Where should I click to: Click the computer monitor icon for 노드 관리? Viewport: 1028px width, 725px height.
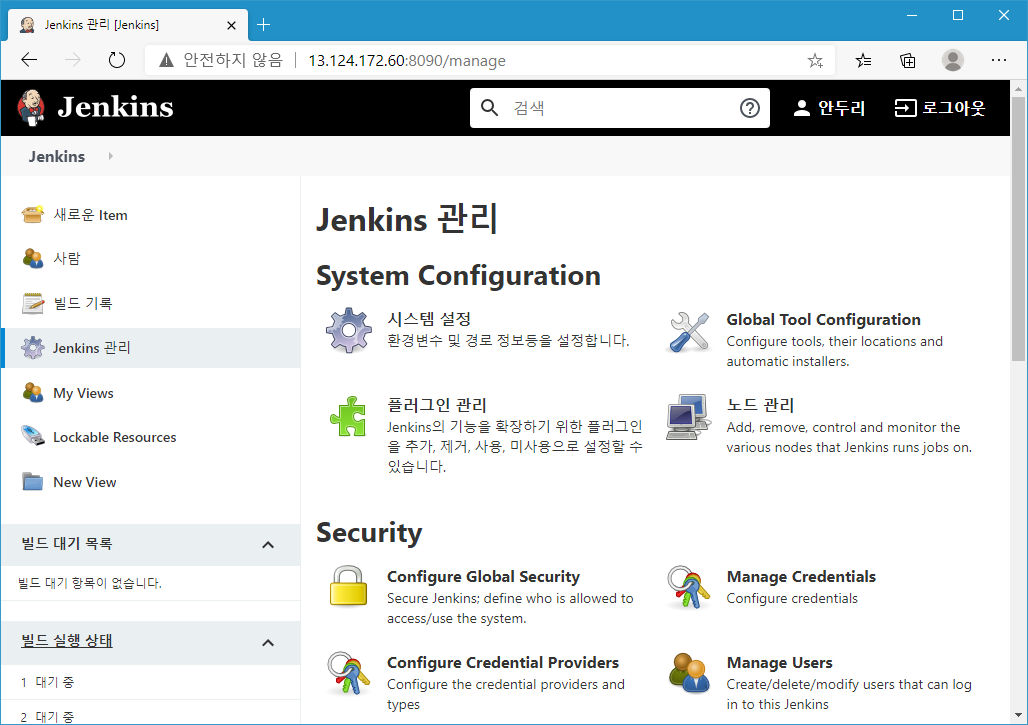pos(688,417)
